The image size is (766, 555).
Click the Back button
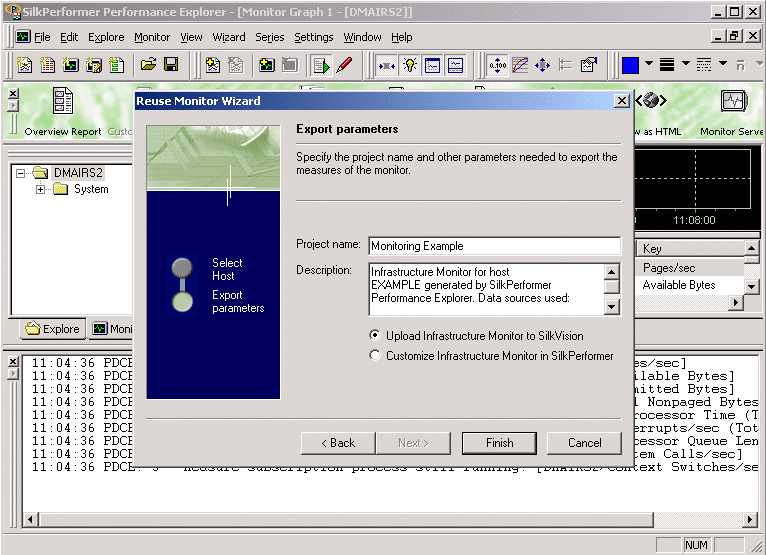click(338, 443)
